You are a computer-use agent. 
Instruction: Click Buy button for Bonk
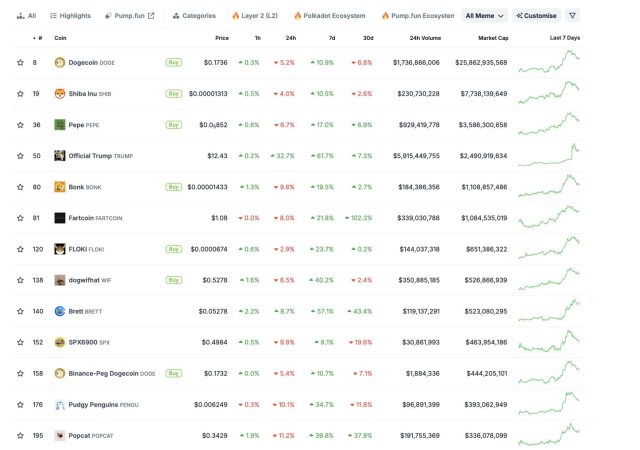(x=173, y=187)
